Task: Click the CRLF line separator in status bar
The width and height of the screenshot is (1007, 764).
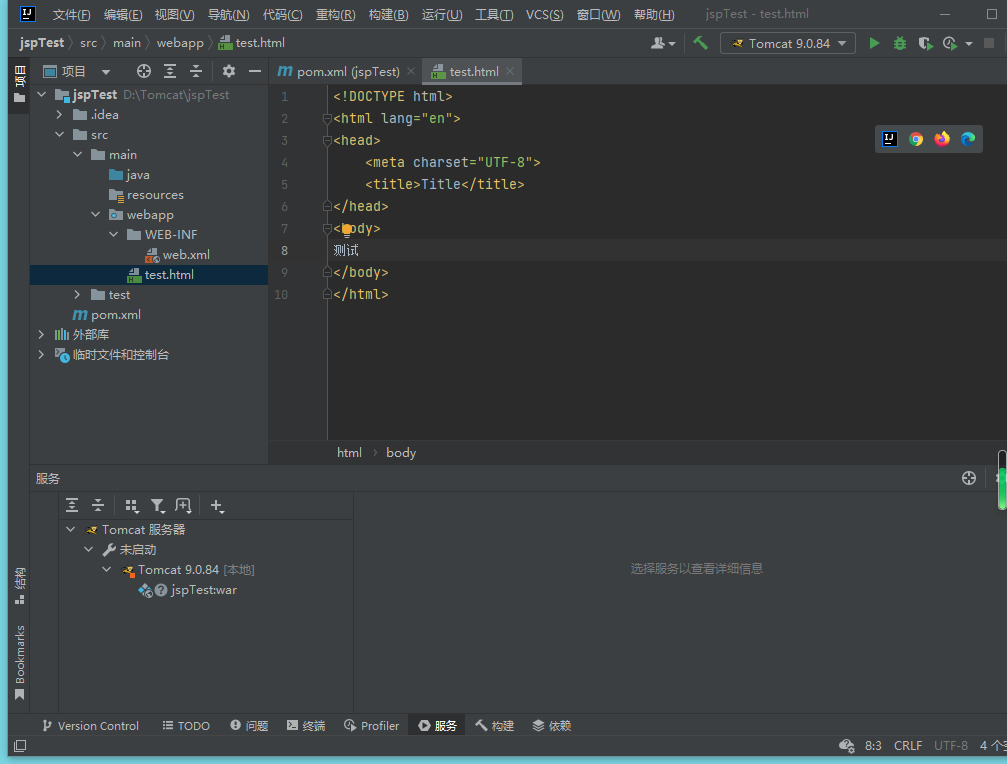Action: point(908,746)
